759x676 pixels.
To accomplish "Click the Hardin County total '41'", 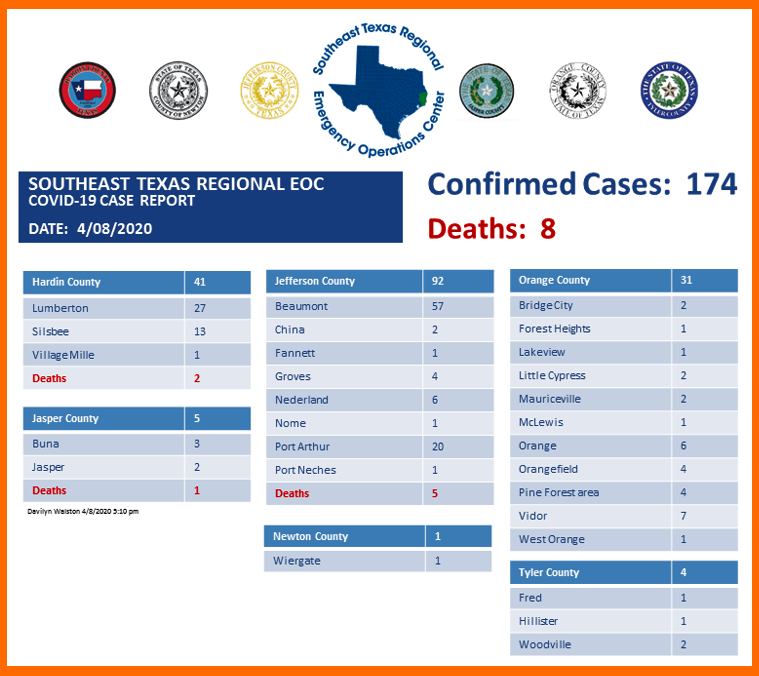I will (x=199, y=282).
